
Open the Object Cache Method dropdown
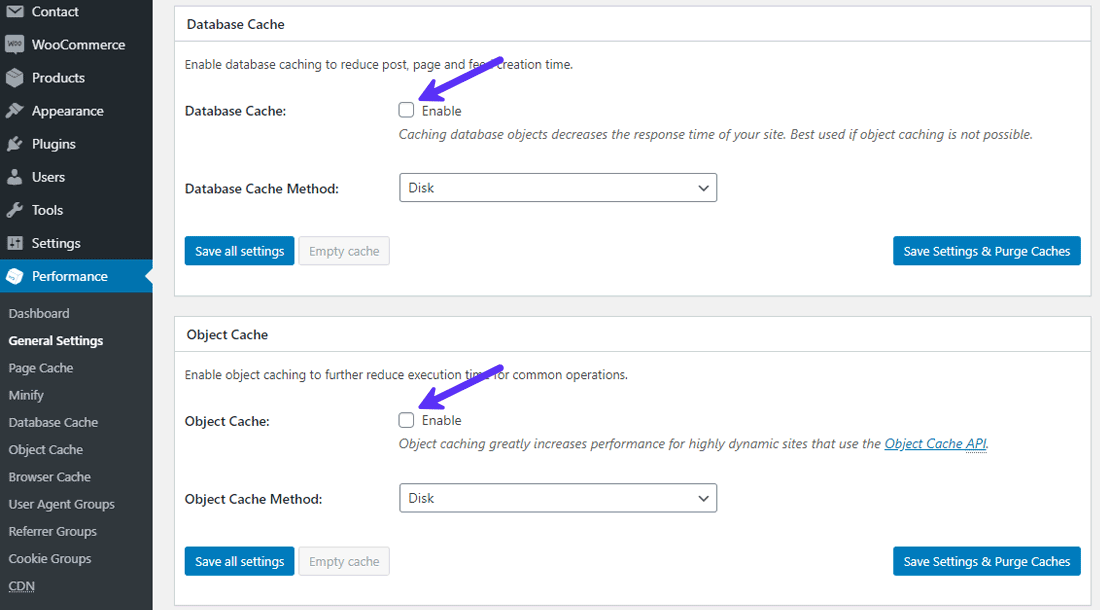(x=558, y=497)
